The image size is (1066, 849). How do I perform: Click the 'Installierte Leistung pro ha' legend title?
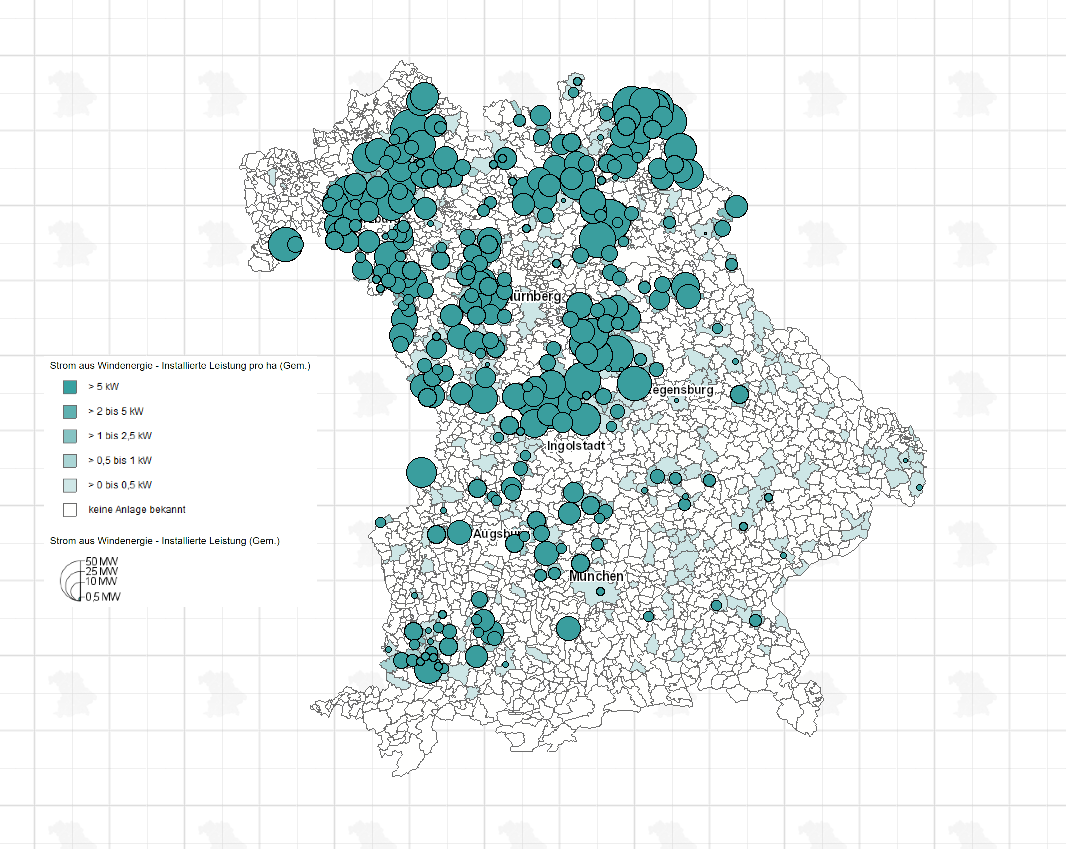[x=173, y=367]
